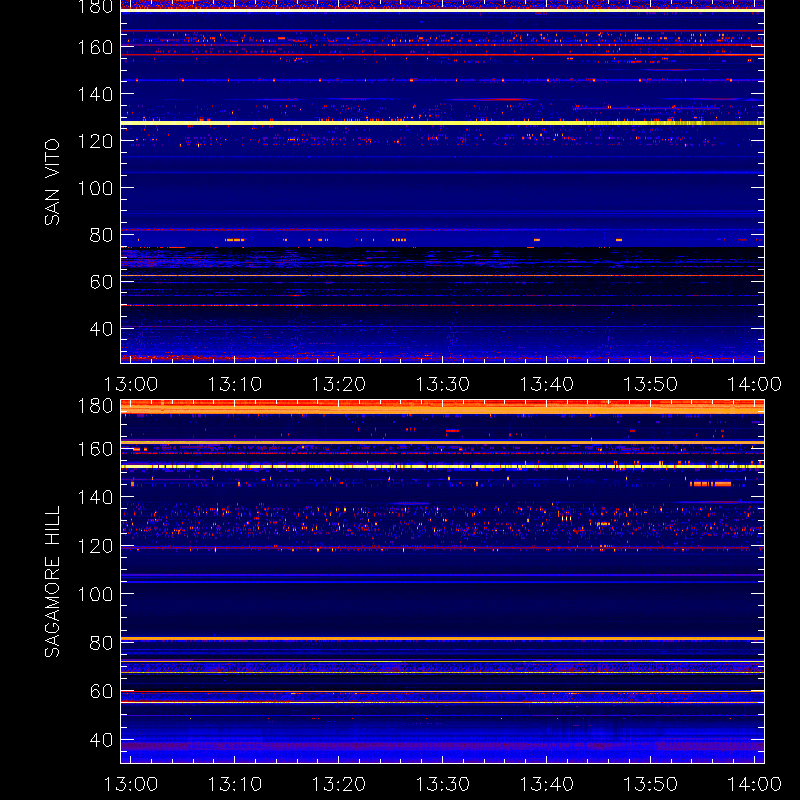Viewport: 800px width, 800px height.
Task: Click the 13:40 time label under Sagamore Hill plot
Action: (x=546, y=784)
